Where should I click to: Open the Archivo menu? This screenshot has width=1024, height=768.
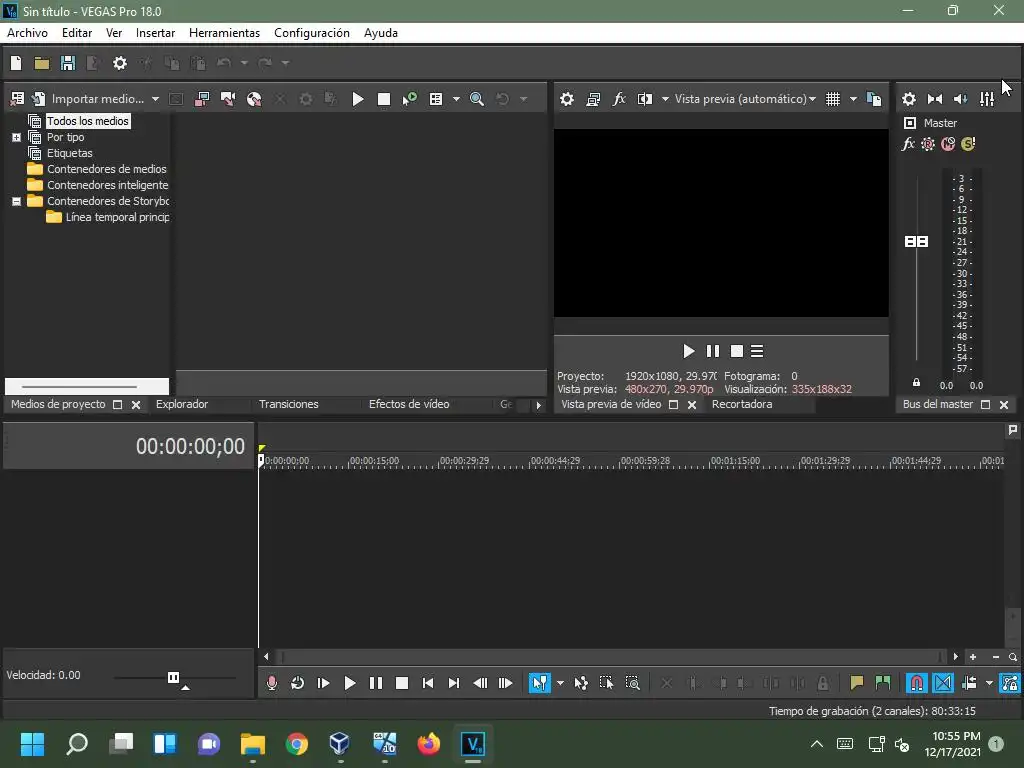[27, 33]
